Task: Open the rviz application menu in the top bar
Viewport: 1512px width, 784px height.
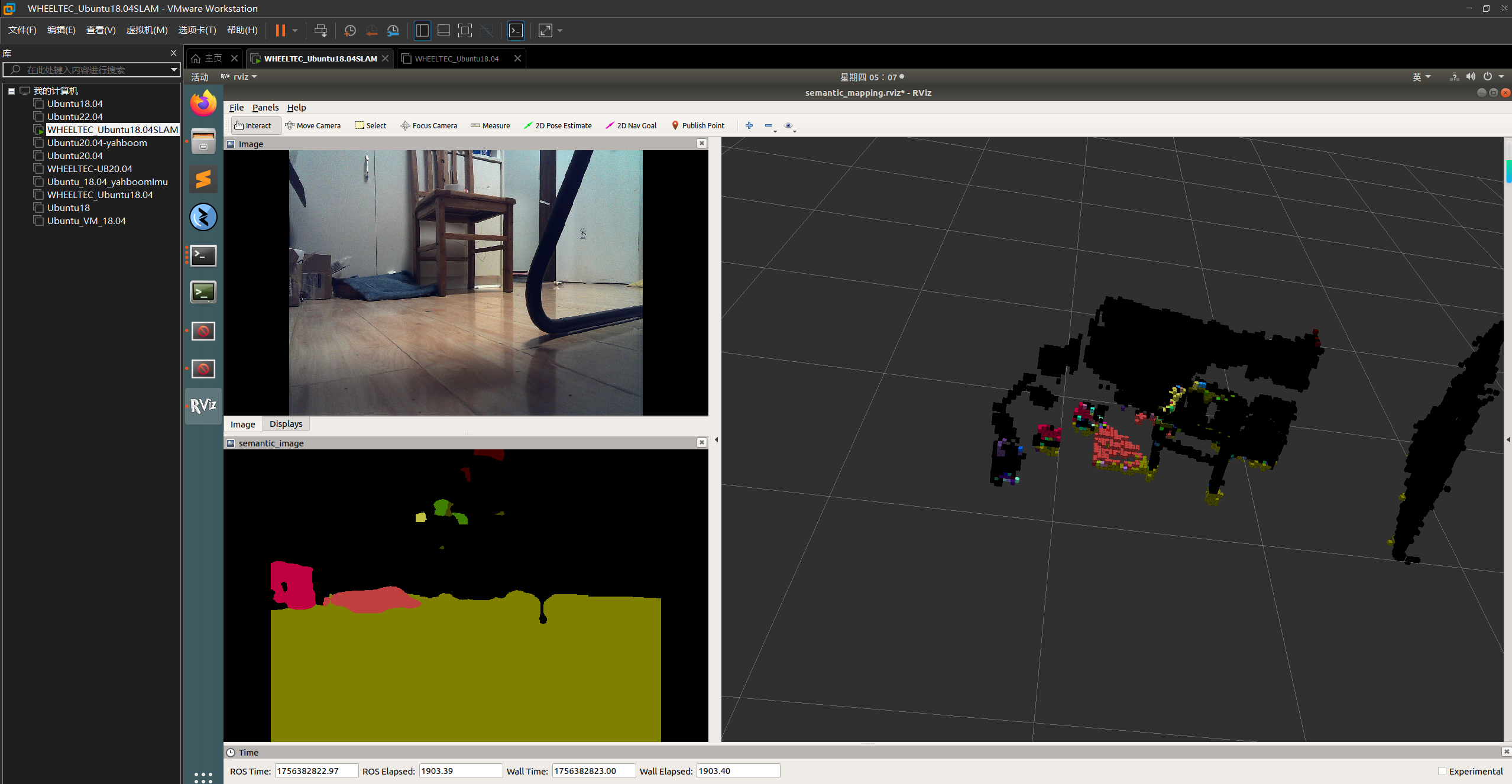Action: [239, 77]
